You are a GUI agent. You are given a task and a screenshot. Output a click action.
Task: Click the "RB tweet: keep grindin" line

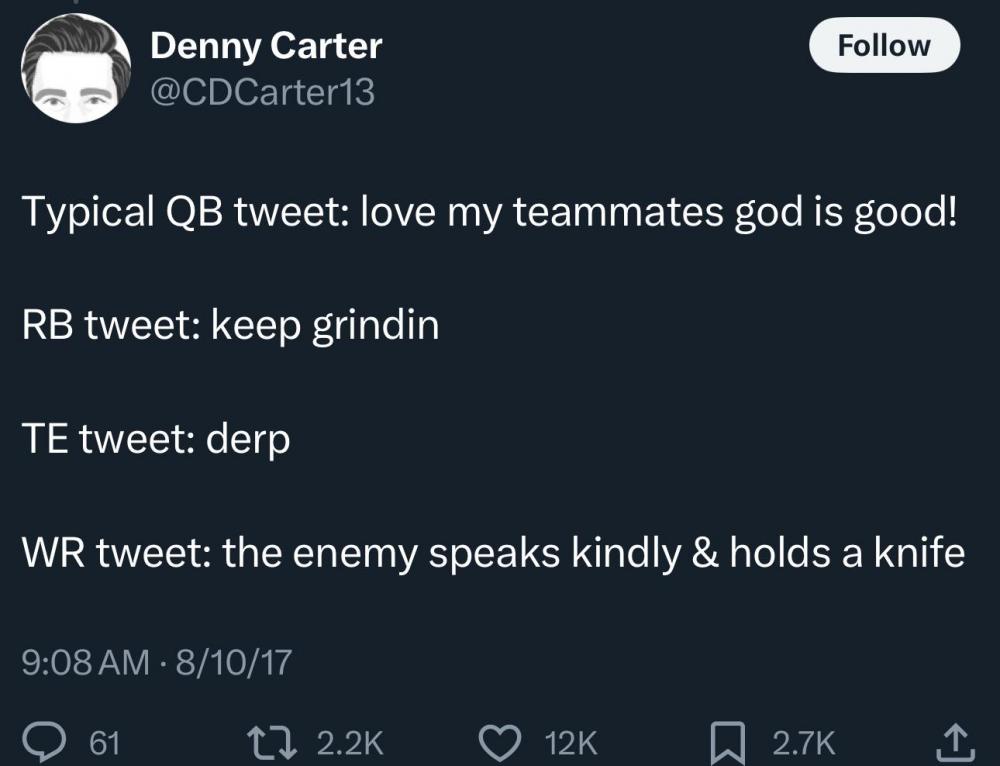point(230,326)
